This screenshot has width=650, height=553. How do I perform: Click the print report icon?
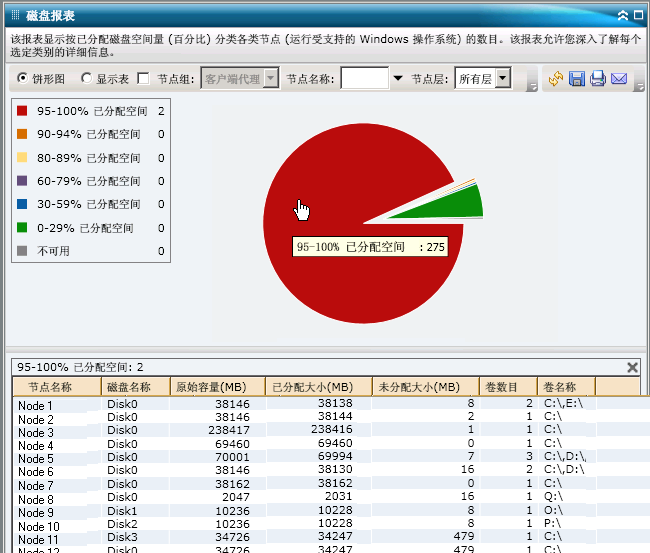598,79
